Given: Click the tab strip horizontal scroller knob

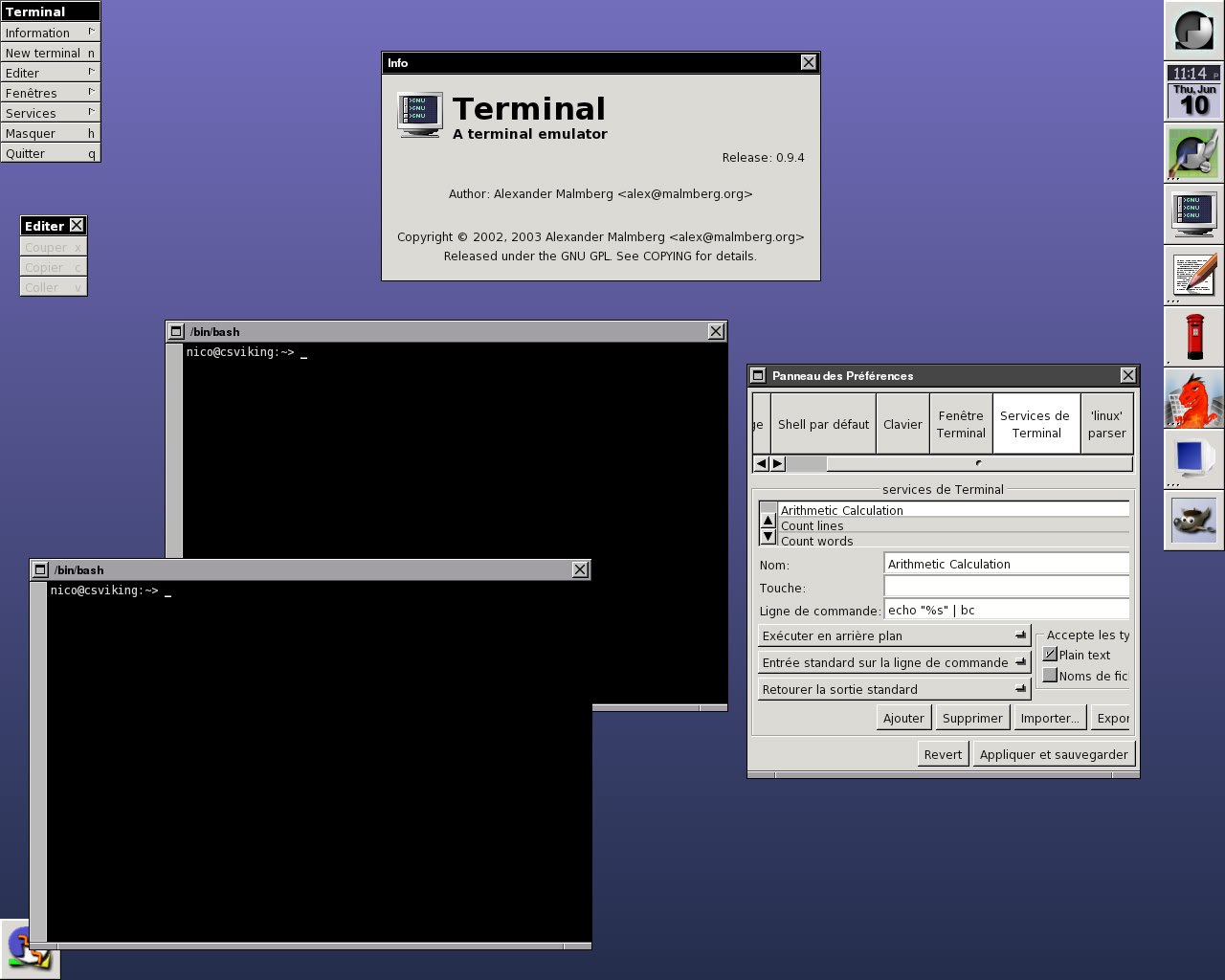Looking at the screenshot, I should pos(979,463).
